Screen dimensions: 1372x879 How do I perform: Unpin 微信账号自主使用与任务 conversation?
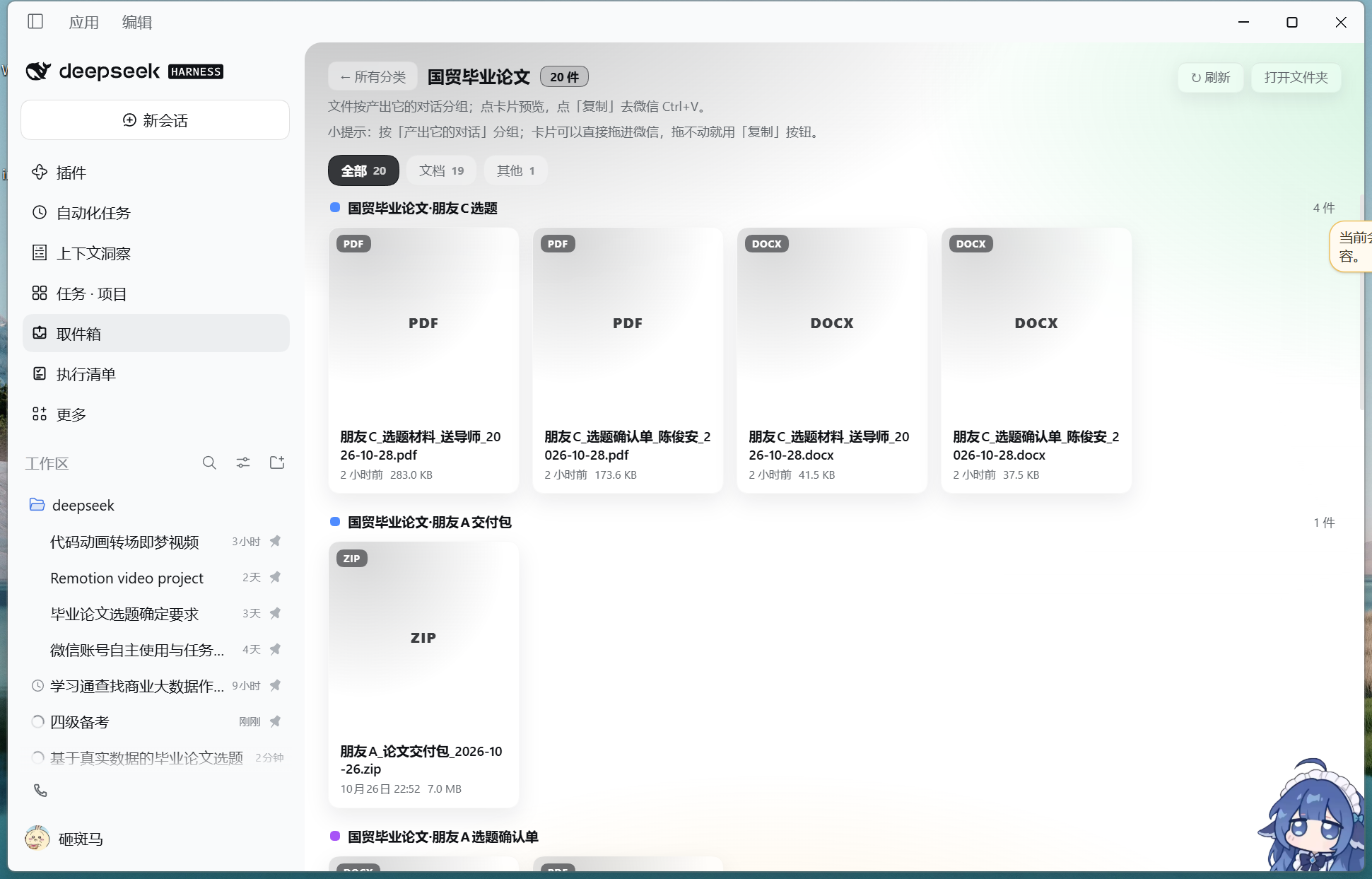pyautogui.click(x=276, y=649)
